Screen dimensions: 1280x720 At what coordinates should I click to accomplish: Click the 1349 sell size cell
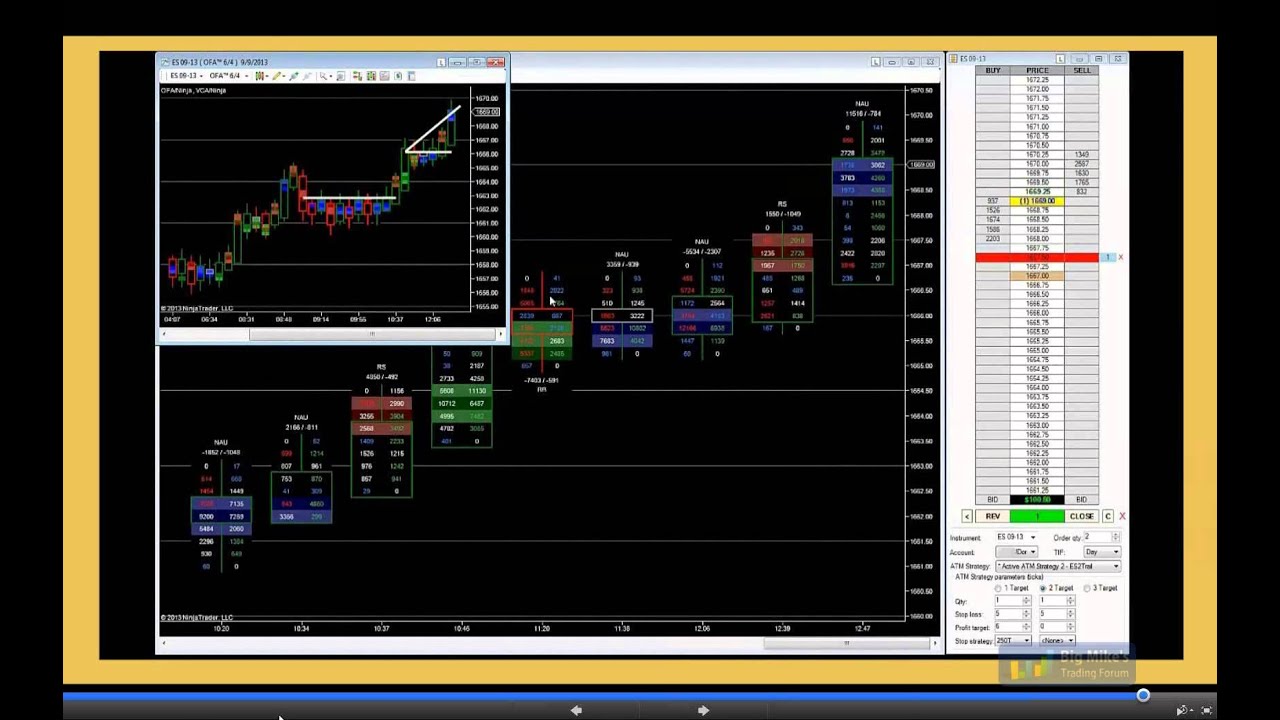click(x=1081, y=155)
